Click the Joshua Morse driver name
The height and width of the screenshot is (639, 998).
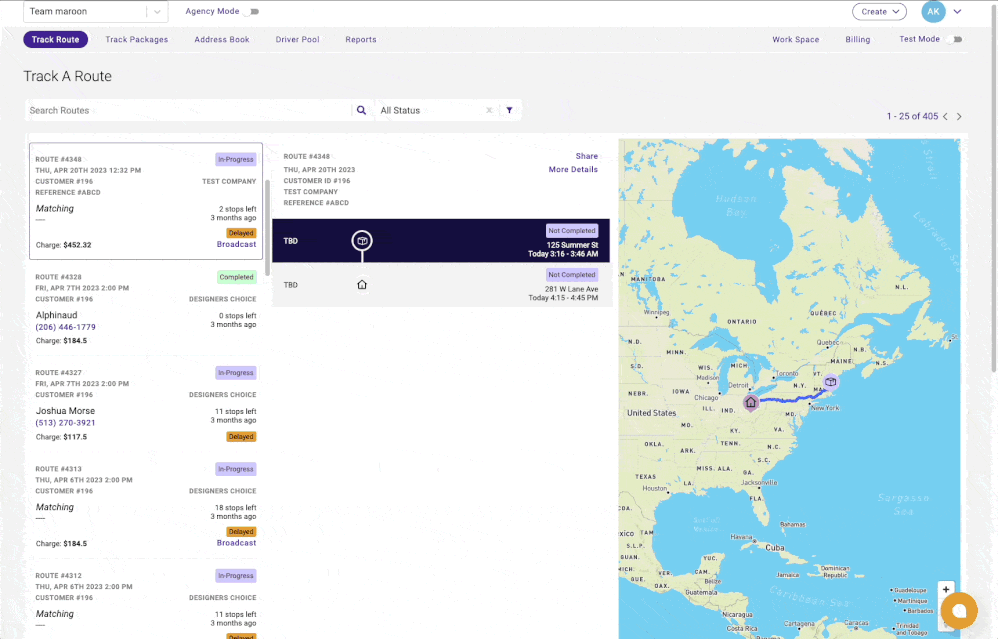[65, 411]
